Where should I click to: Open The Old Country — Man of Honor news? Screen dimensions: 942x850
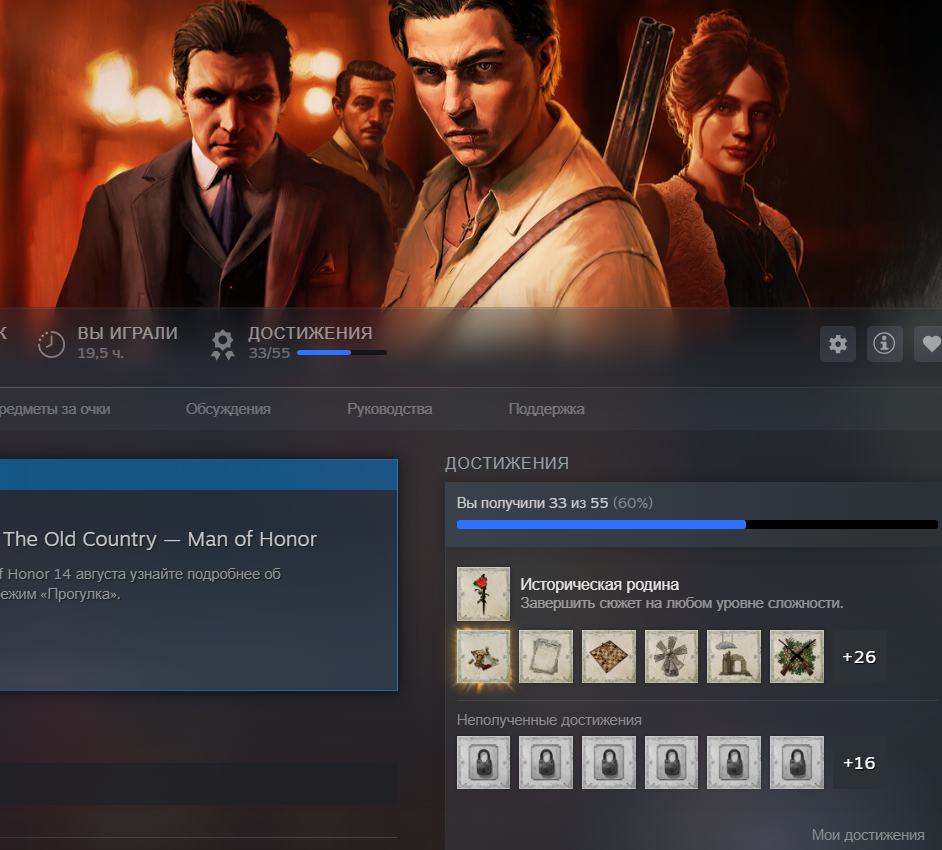(160, 539)
